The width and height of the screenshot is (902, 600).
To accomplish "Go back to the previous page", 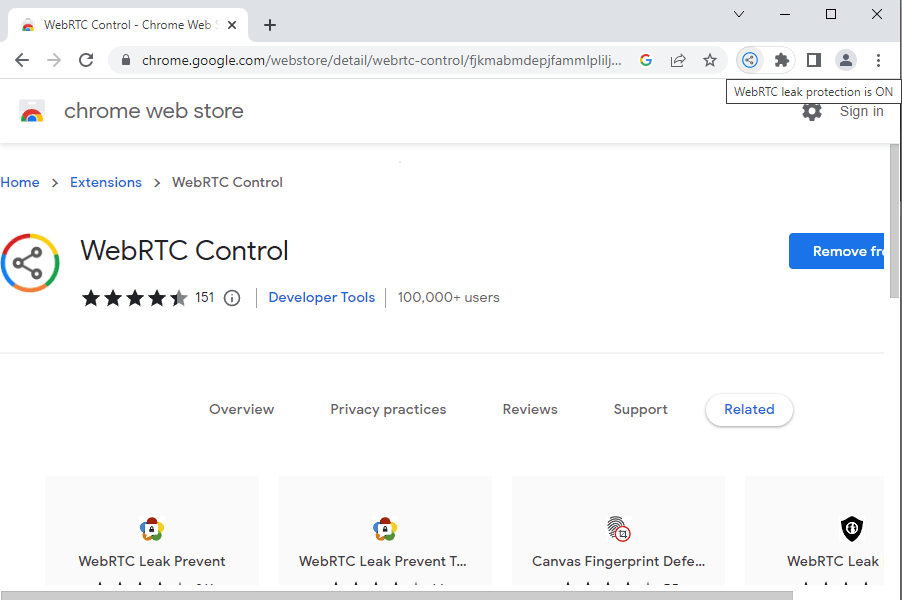I will (22, 60).
